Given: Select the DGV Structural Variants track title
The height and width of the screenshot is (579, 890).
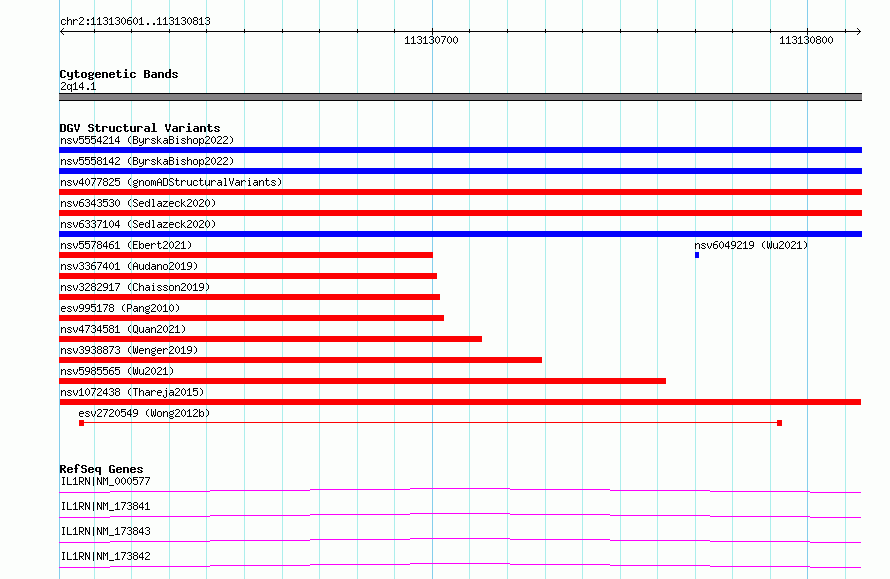Looking at the screenshot, I should pos(140,128).
